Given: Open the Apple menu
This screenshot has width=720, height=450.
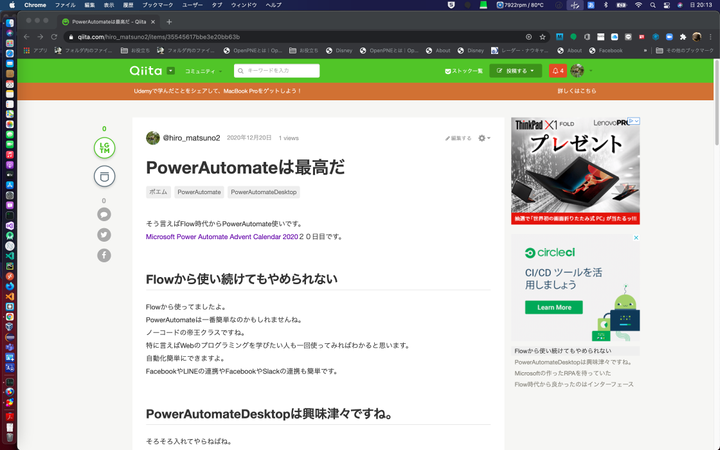Looking at the screenshot, I should coord(12,5).
